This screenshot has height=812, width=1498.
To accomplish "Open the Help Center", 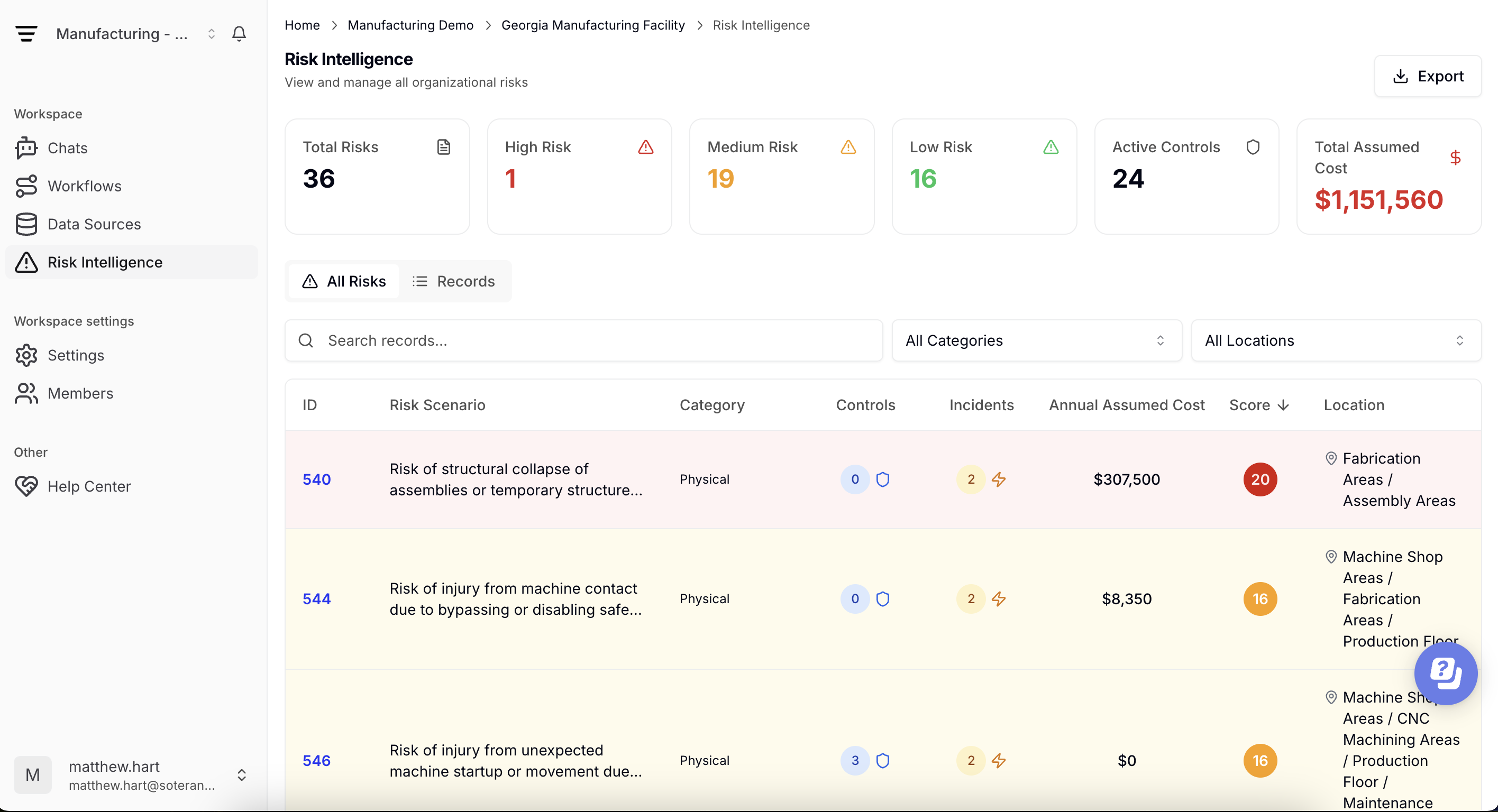I will (x=131, y=486).
